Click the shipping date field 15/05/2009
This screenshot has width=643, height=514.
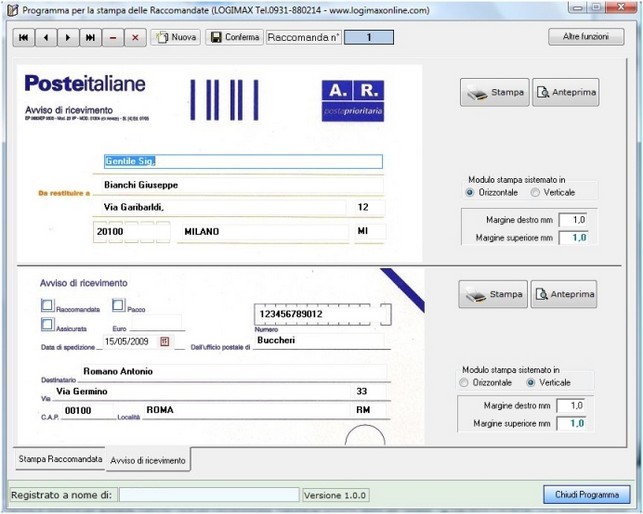pos(130,342)
